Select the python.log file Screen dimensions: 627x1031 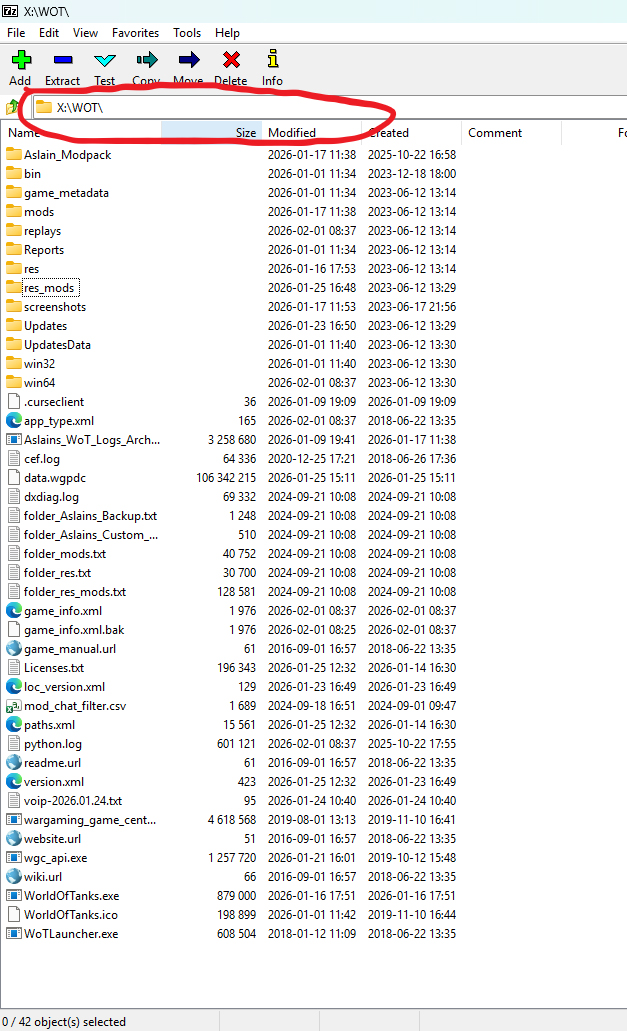(53, 744)
